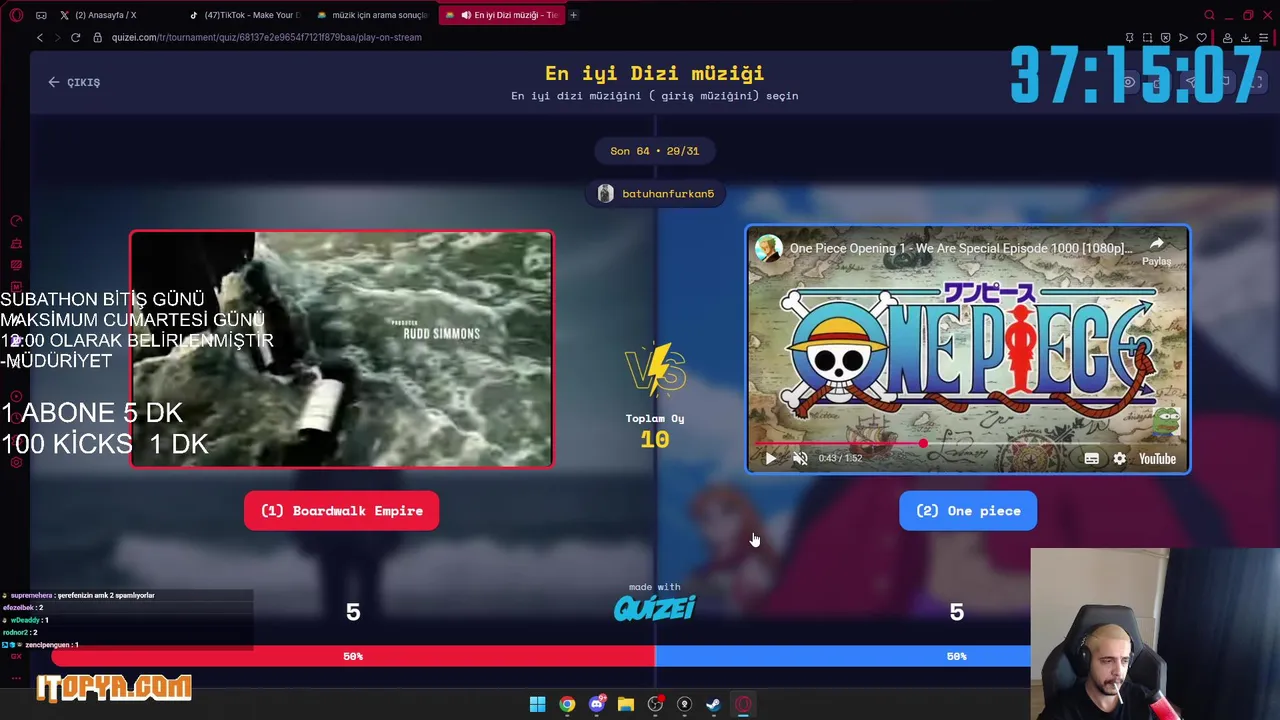
Task: Click the ÇIKIŞ exit link
Action: coord(74,82)
